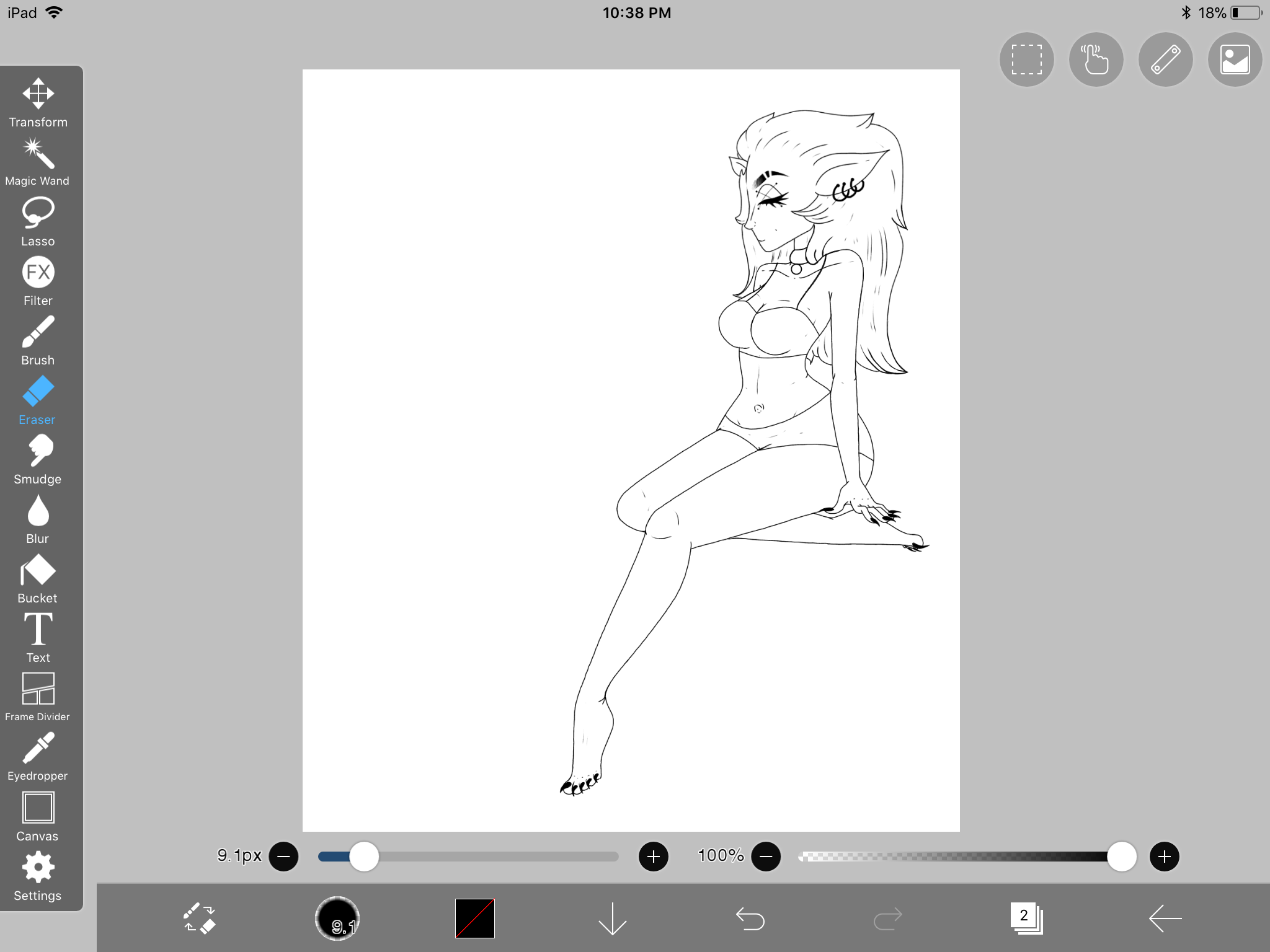Viewport: 1270px width, 952px height.
Task: Select the Magic Wand tool
Action: coord(38,162)
